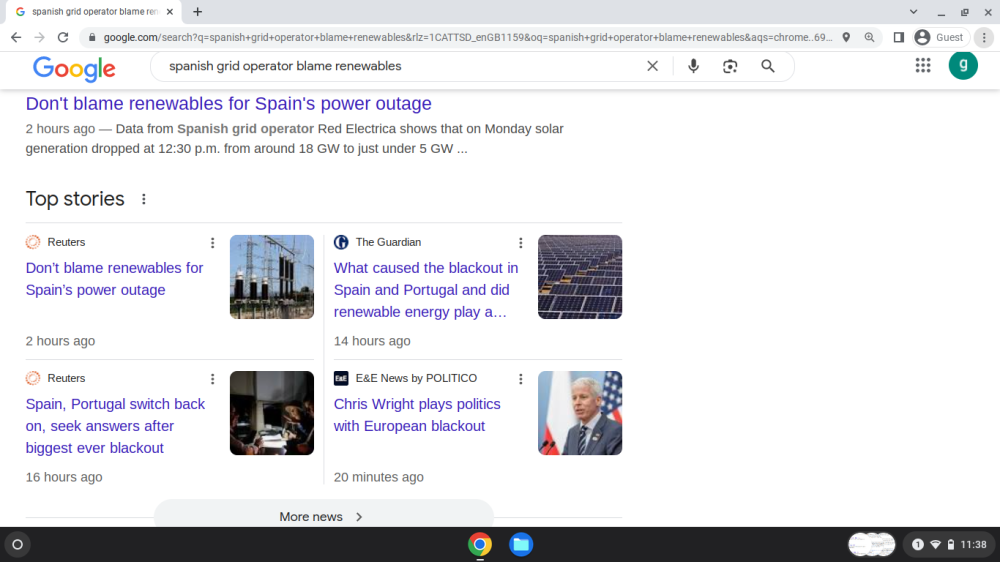Submit search with magnifier icon
Viewport: 1000px width, 562px height.
point(768,66)
